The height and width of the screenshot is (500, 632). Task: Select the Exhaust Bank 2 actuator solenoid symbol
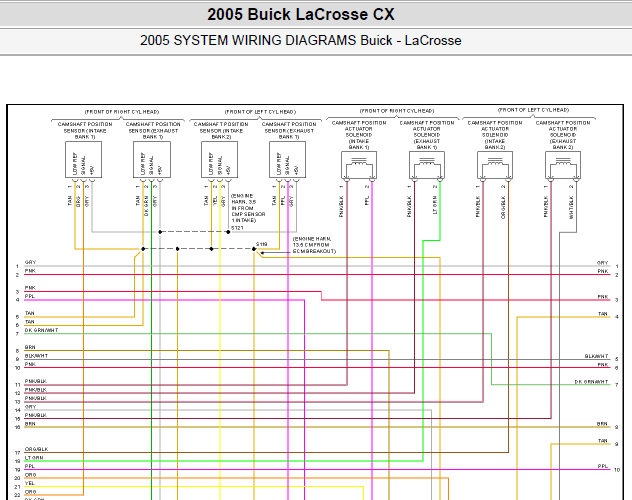pos(563,165)
